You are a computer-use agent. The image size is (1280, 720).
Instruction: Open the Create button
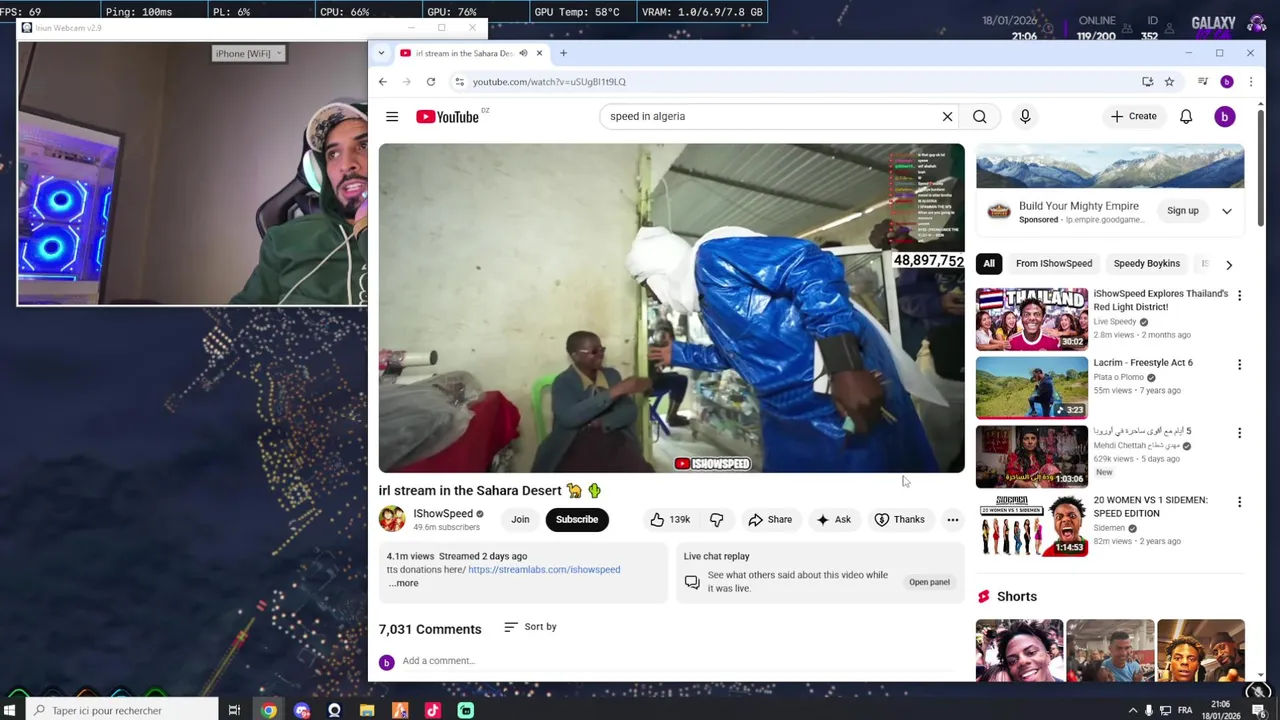pos(1133,117)
